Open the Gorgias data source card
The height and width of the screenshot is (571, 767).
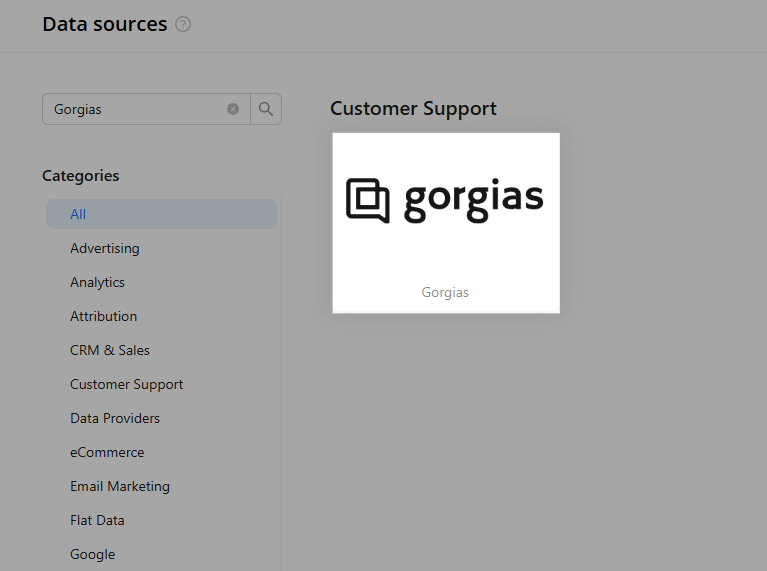point(446,223)
